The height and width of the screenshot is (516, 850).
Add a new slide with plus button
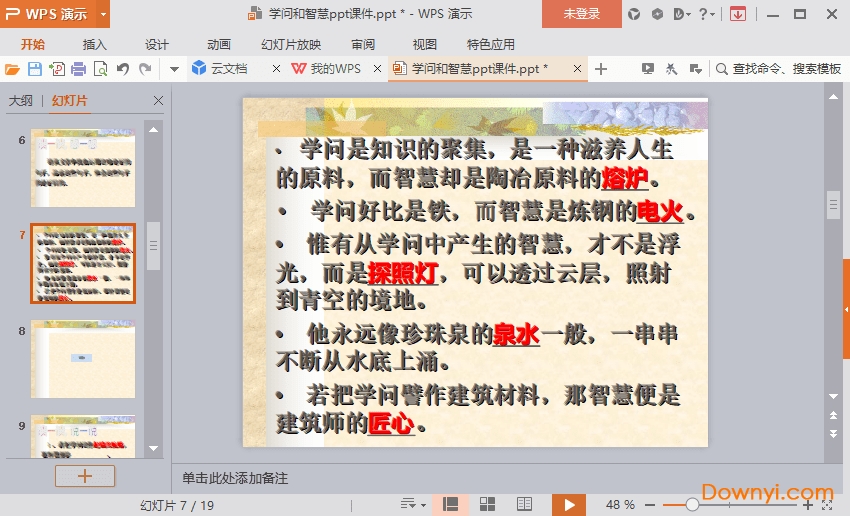(84, 476)
